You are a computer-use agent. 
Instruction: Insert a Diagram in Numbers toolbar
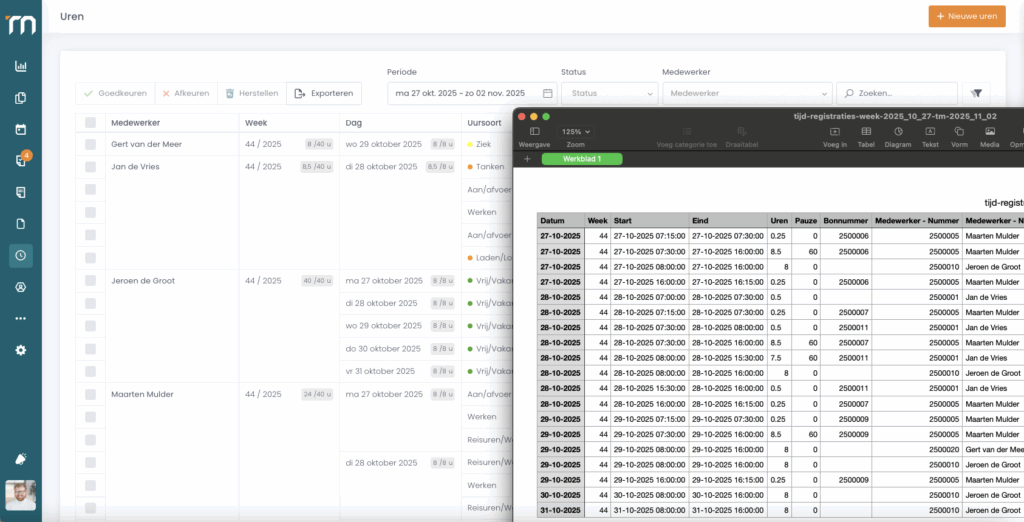pyautogui.click(x=897, y=132)
